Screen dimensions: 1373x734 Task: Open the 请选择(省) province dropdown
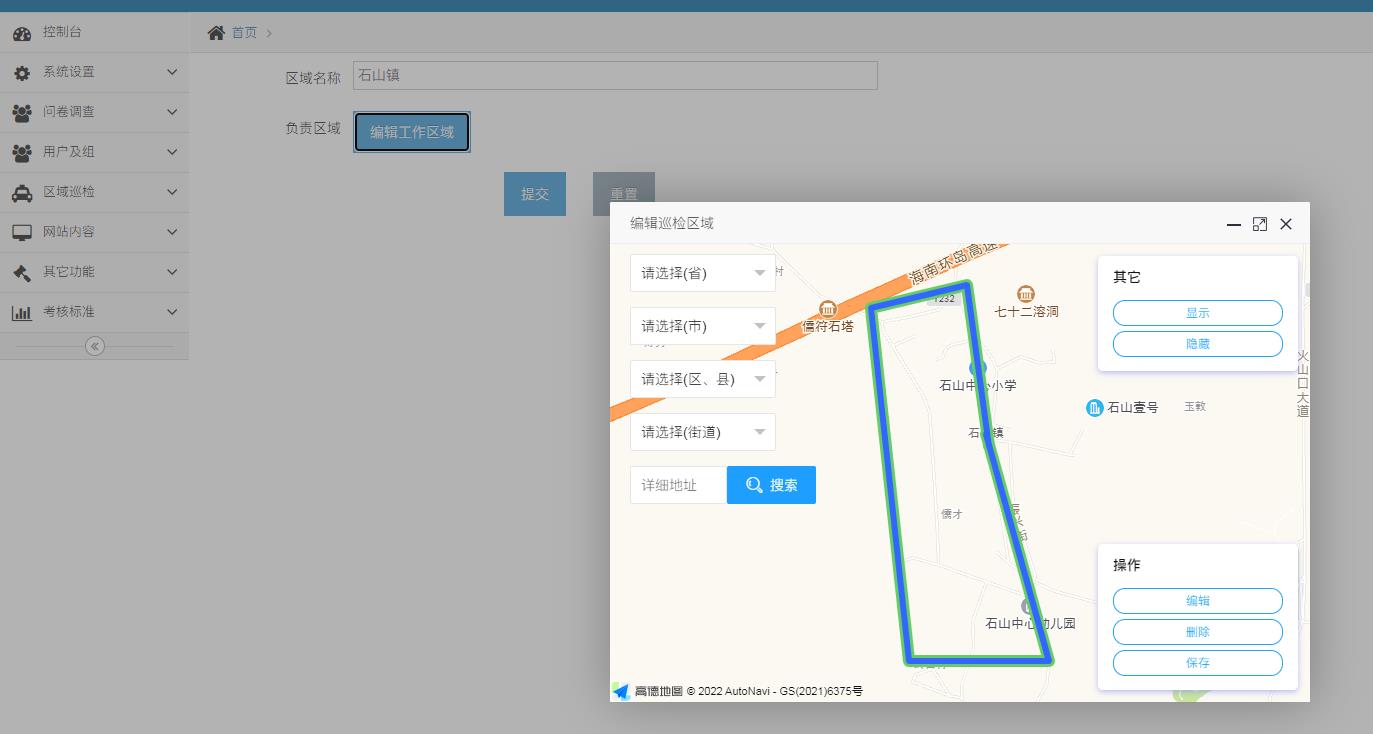[x=703, y=273]
